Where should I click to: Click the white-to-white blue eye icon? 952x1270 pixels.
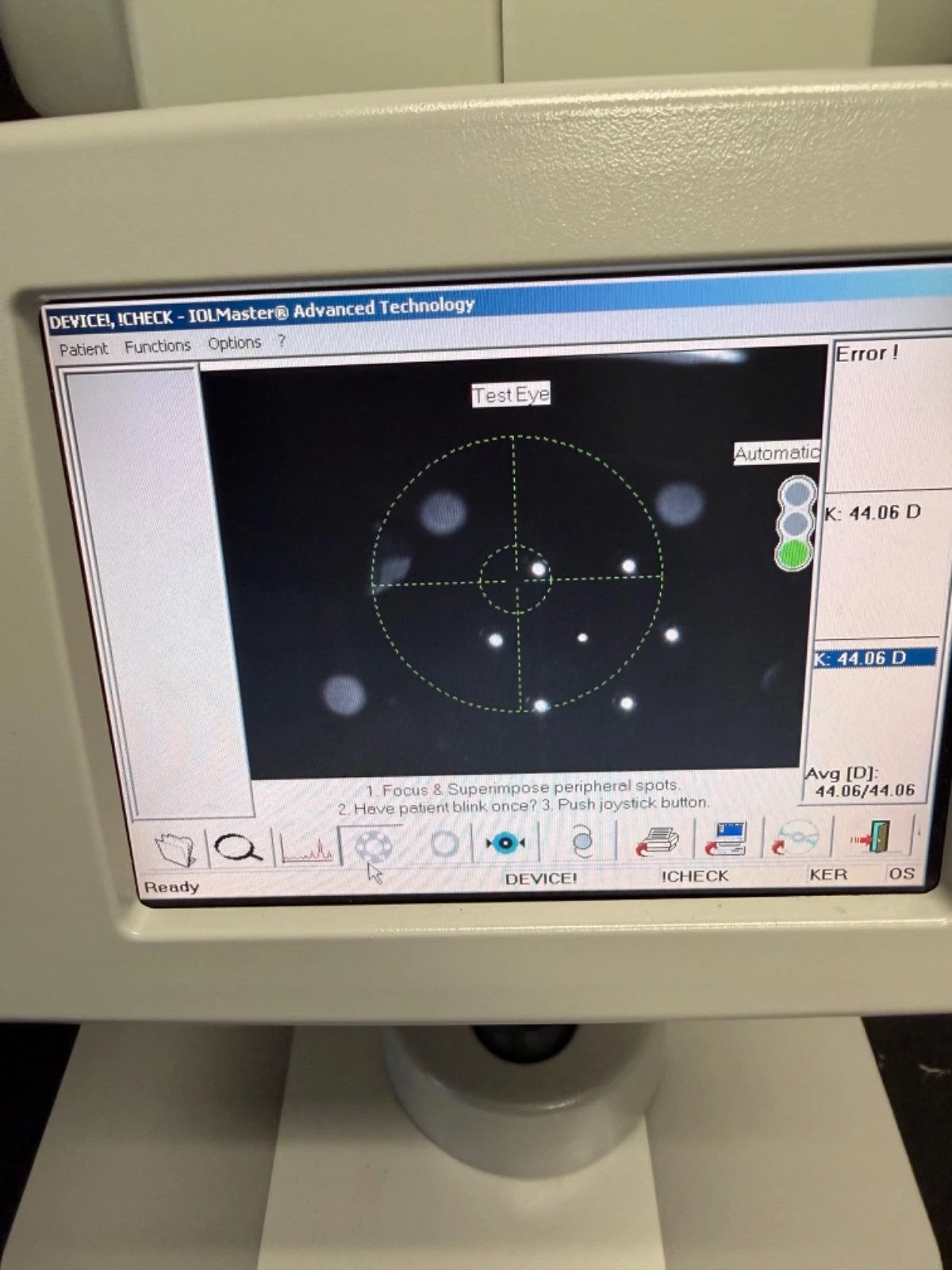(505, 842)
